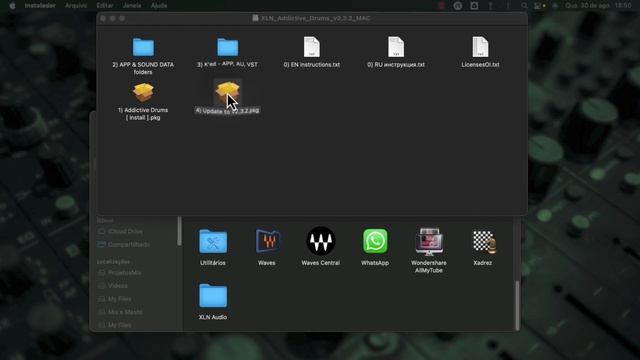
Task: Open the Apple menu
Action: [12, 6]
